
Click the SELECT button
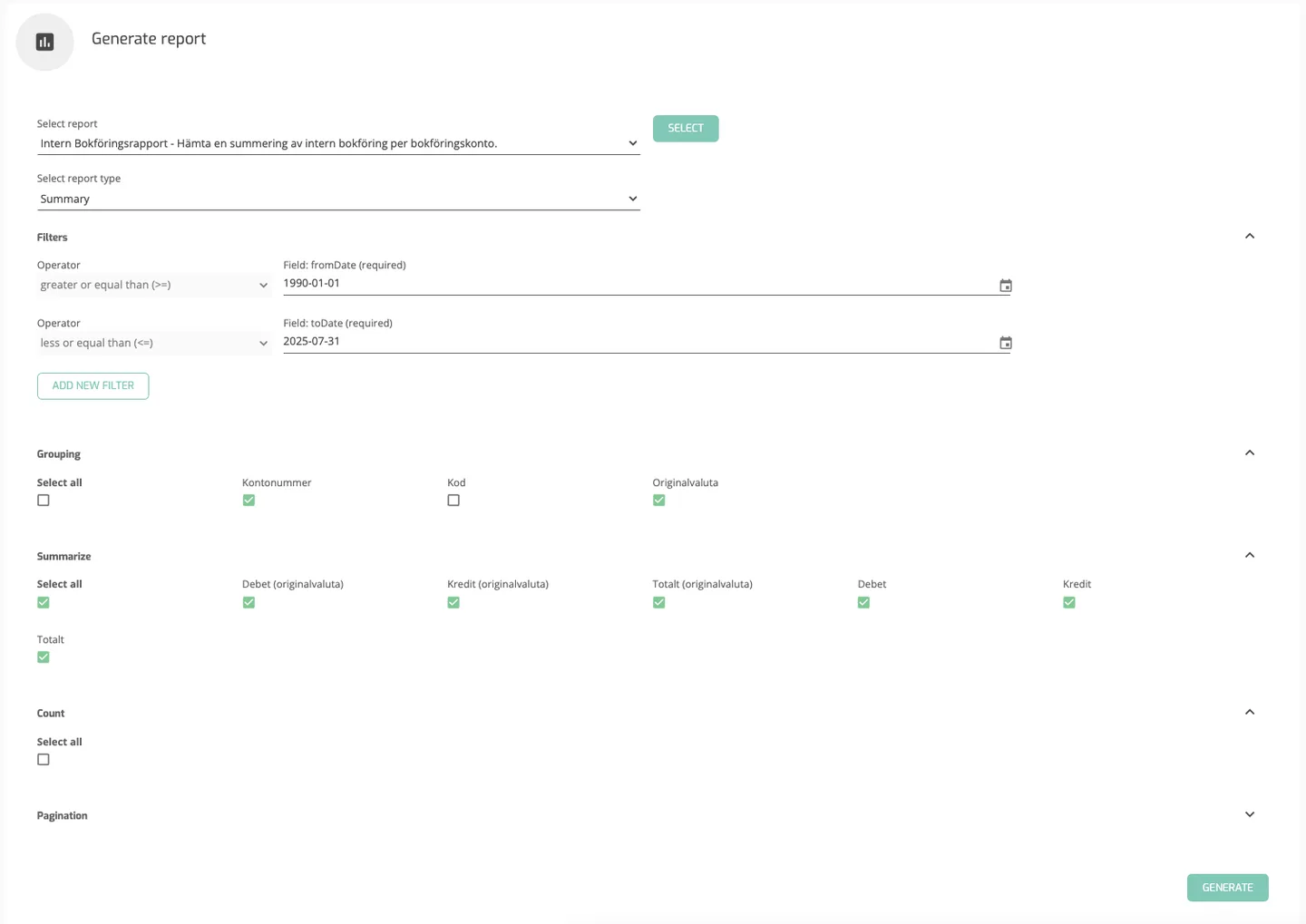(x=686, y=129)
